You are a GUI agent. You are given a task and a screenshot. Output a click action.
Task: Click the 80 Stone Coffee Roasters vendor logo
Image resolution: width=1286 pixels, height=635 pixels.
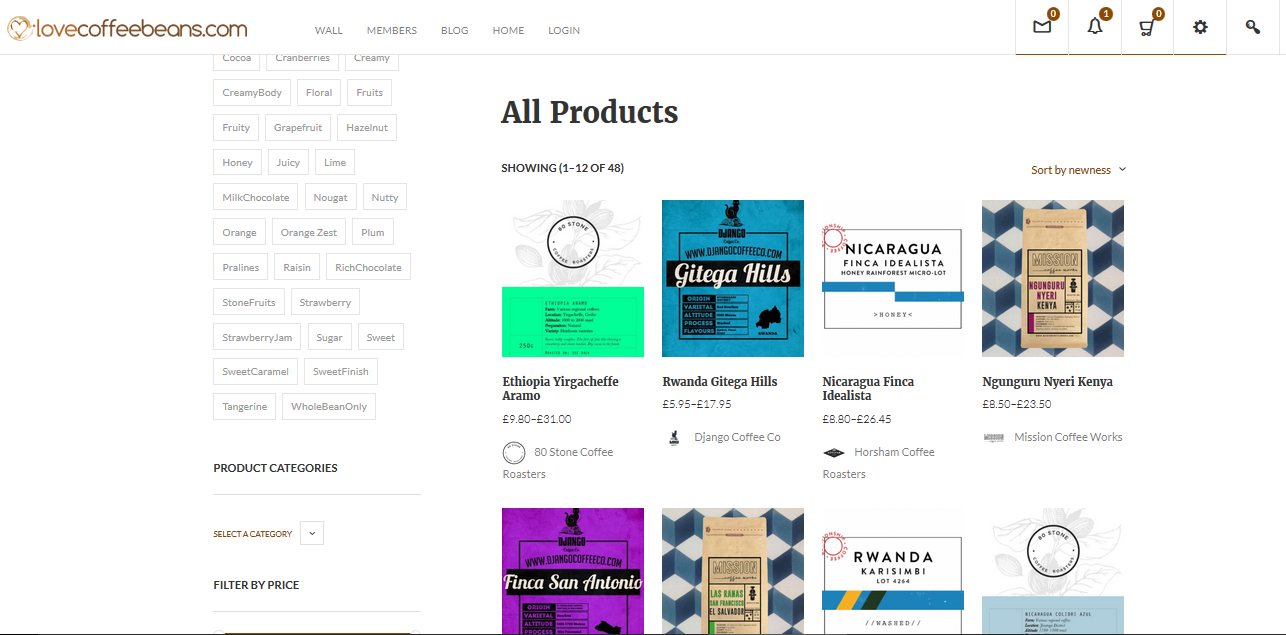pos(514,453)
